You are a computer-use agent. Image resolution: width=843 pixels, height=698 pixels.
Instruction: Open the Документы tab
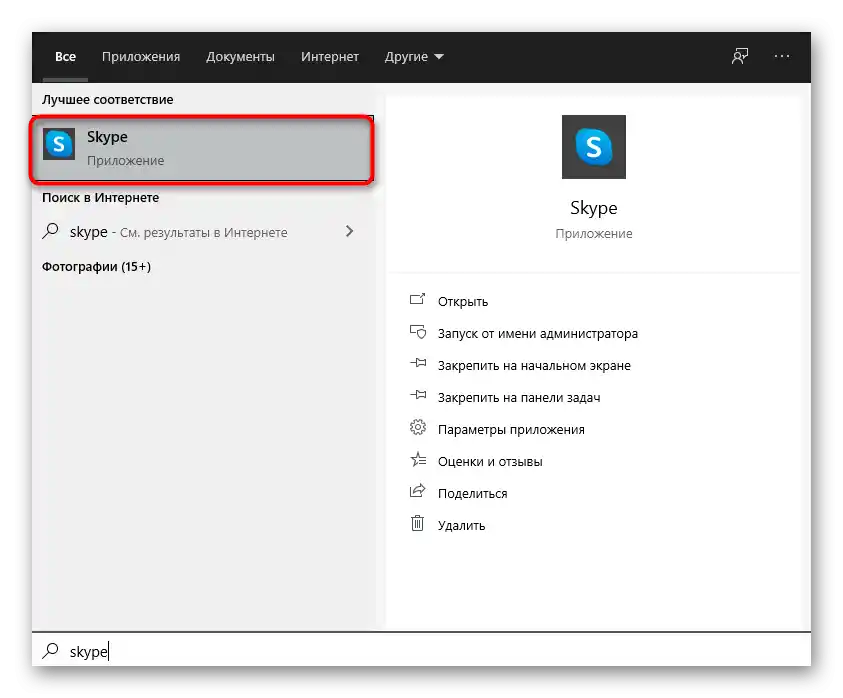(240, 57)
